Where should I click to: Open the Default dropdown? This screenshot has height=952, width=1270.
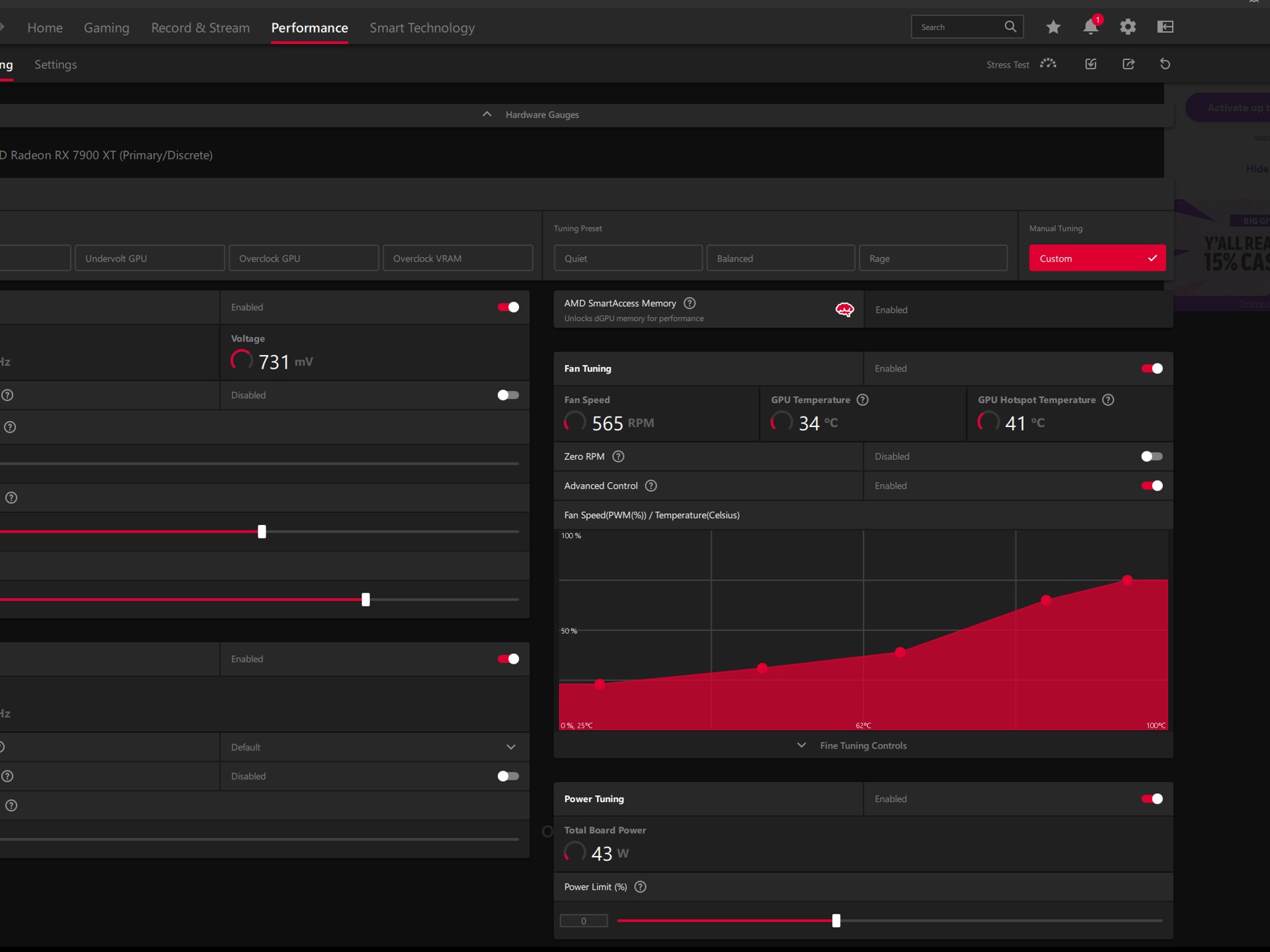coord(375,747)
